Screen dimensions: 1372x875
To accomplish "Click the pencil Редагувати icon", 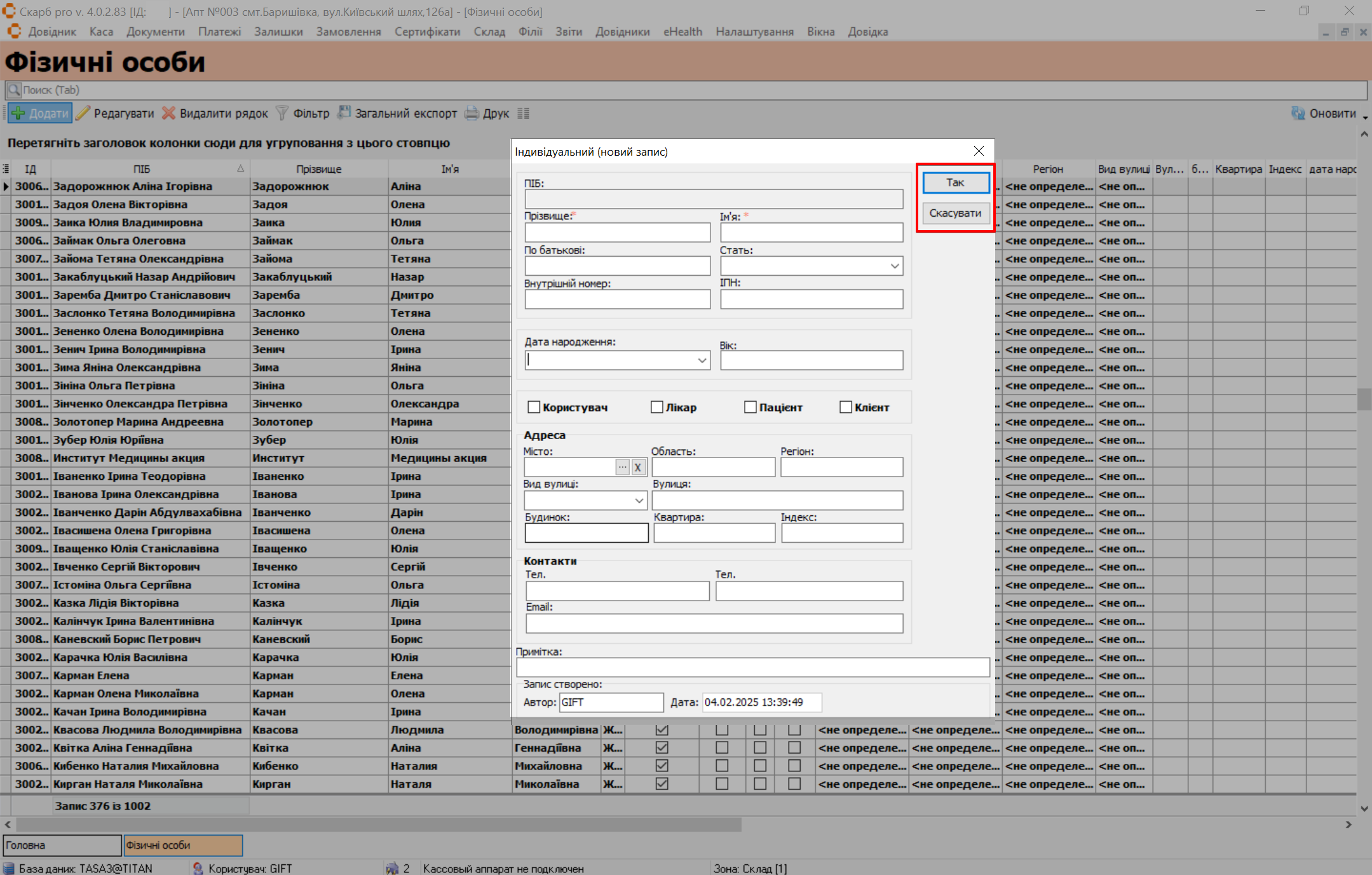I will click(x=83, y=114).
